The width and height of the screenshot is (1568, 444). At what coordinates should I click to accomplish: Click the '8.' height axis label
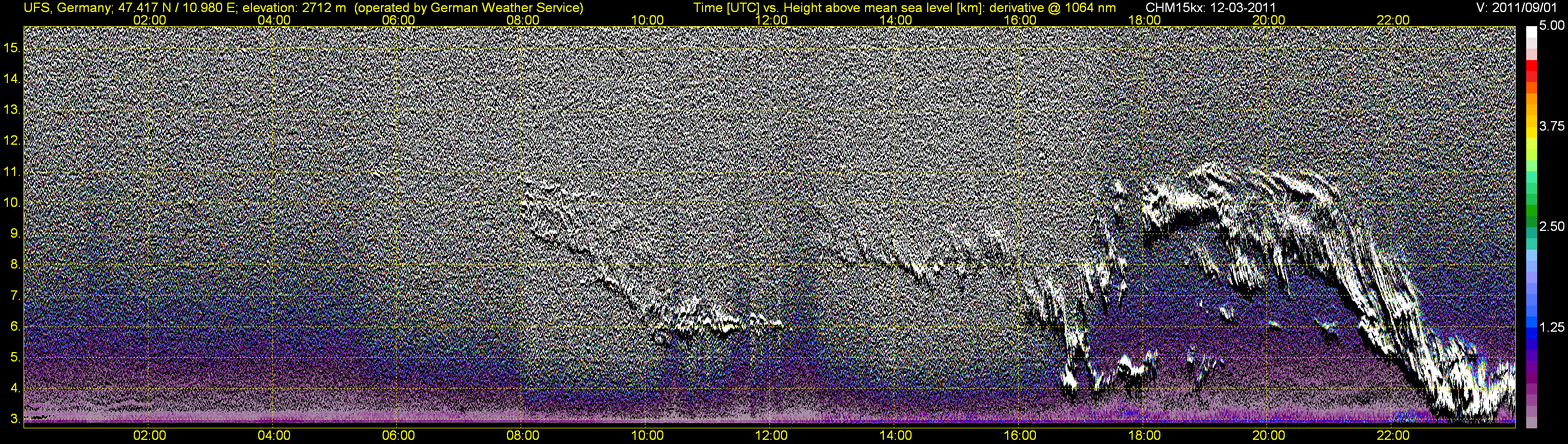[15, 265]
